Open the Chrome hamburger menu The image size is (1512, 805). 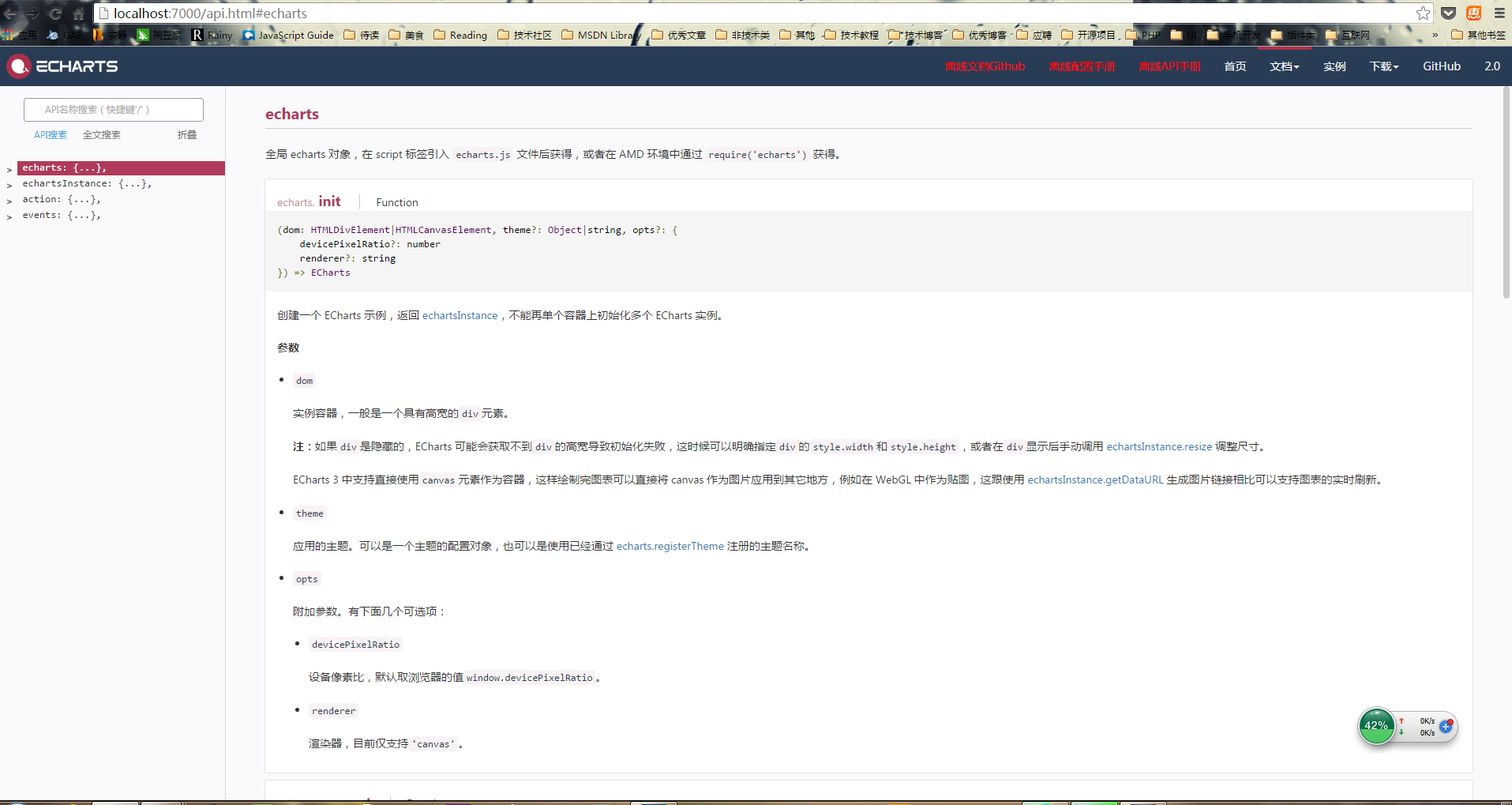(x=1499, y=13)
